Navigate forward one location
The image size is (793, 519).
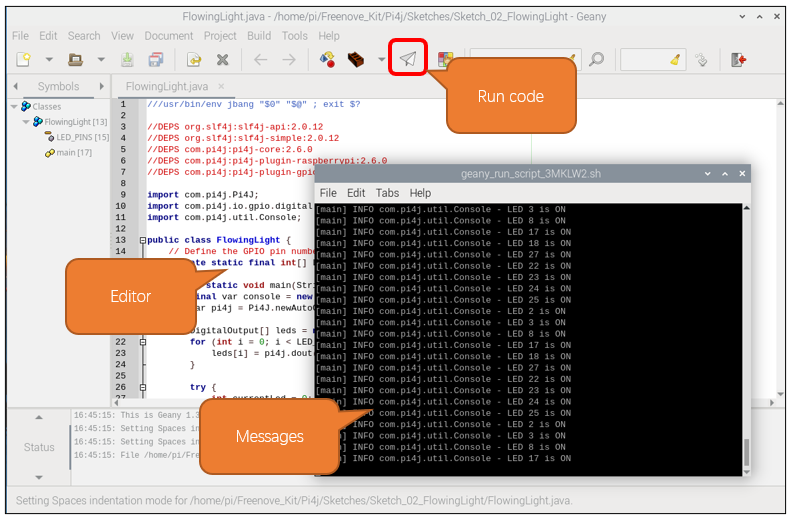point(289,60)
